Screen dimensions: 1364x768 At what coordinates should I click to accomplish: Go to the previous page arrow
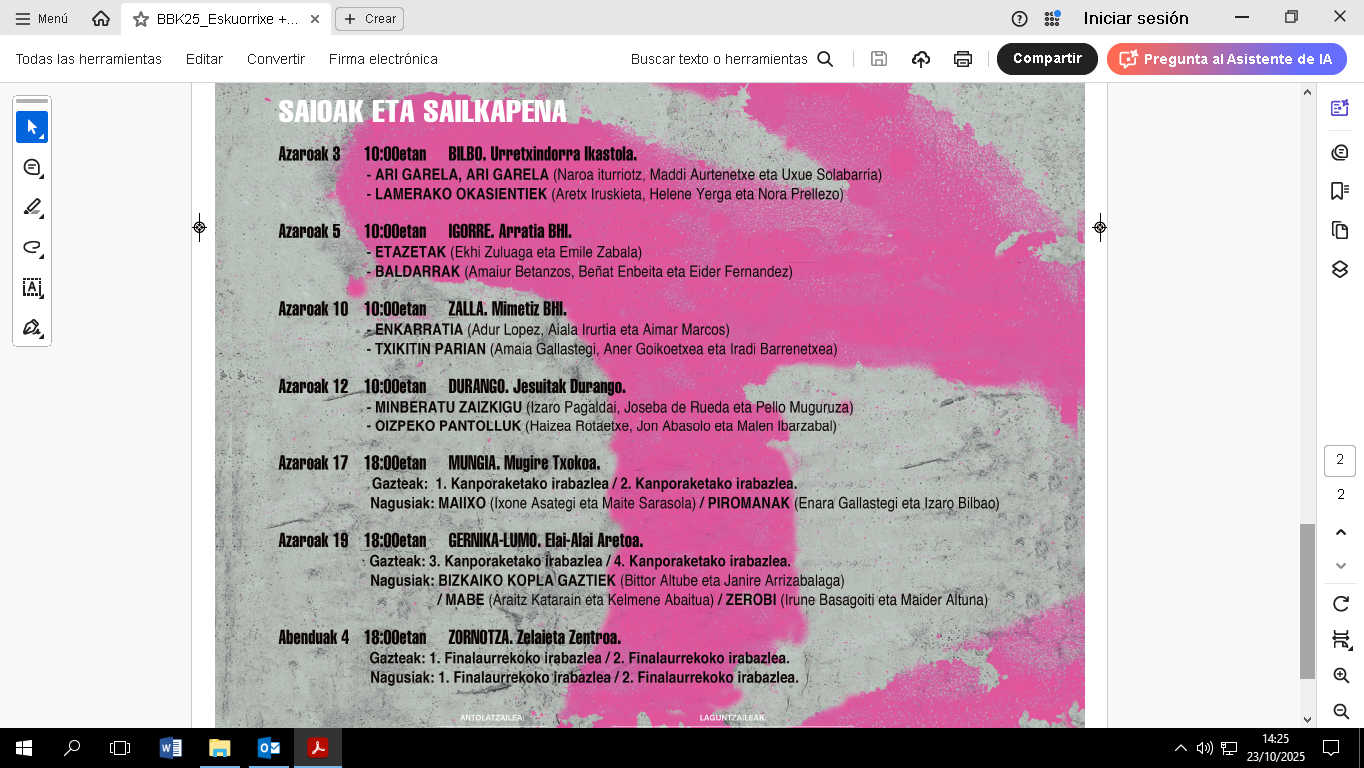coord(1340,533)
